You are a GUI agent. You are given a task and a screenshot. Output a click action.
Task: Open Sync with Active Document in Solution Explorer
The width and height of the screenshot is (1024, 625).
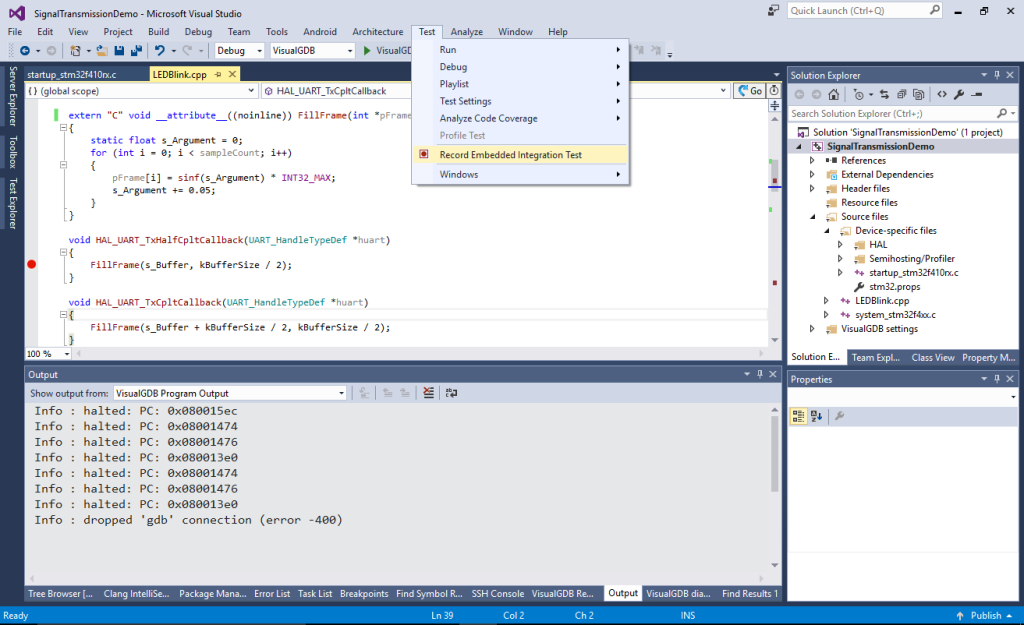[885, 94]
